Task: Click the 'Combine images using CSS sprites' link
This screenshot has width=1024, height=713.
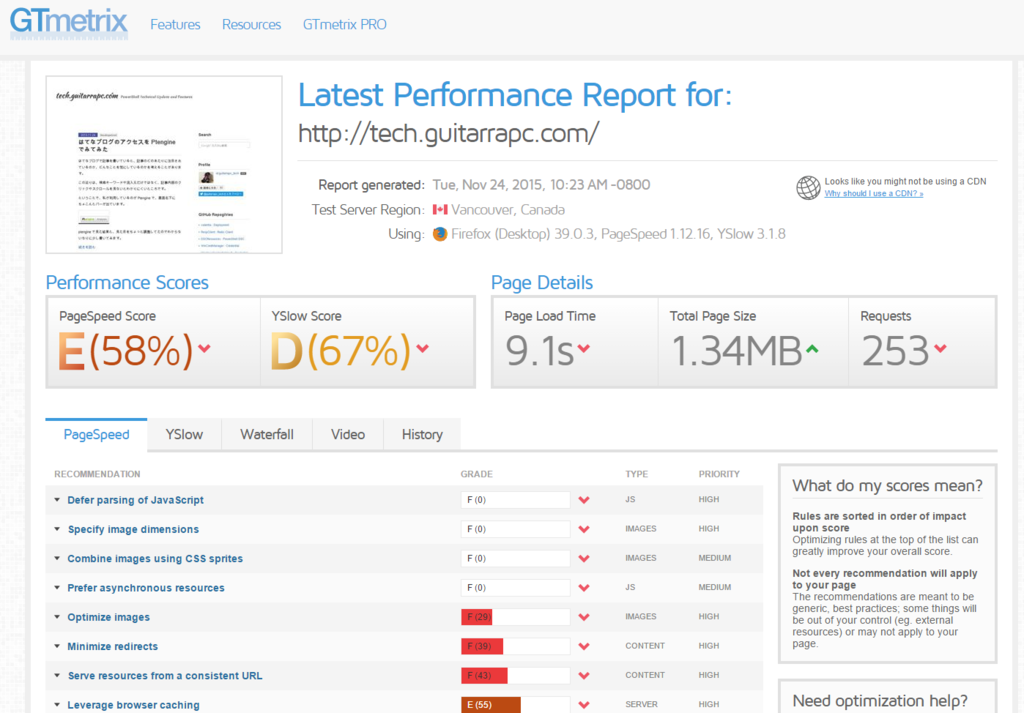Action: click(x=155, y=559)
